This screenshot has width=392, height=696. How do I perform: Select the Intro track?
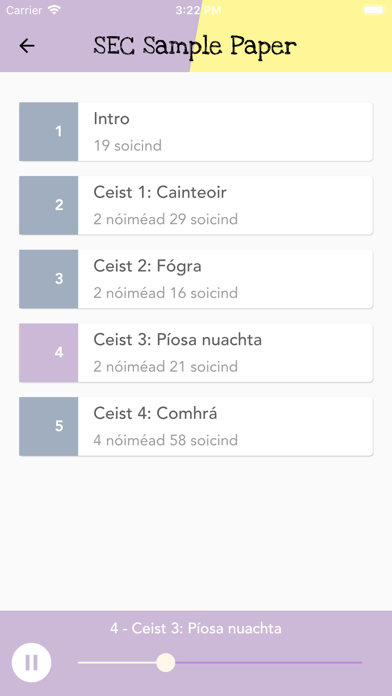(x=196, y=132)
